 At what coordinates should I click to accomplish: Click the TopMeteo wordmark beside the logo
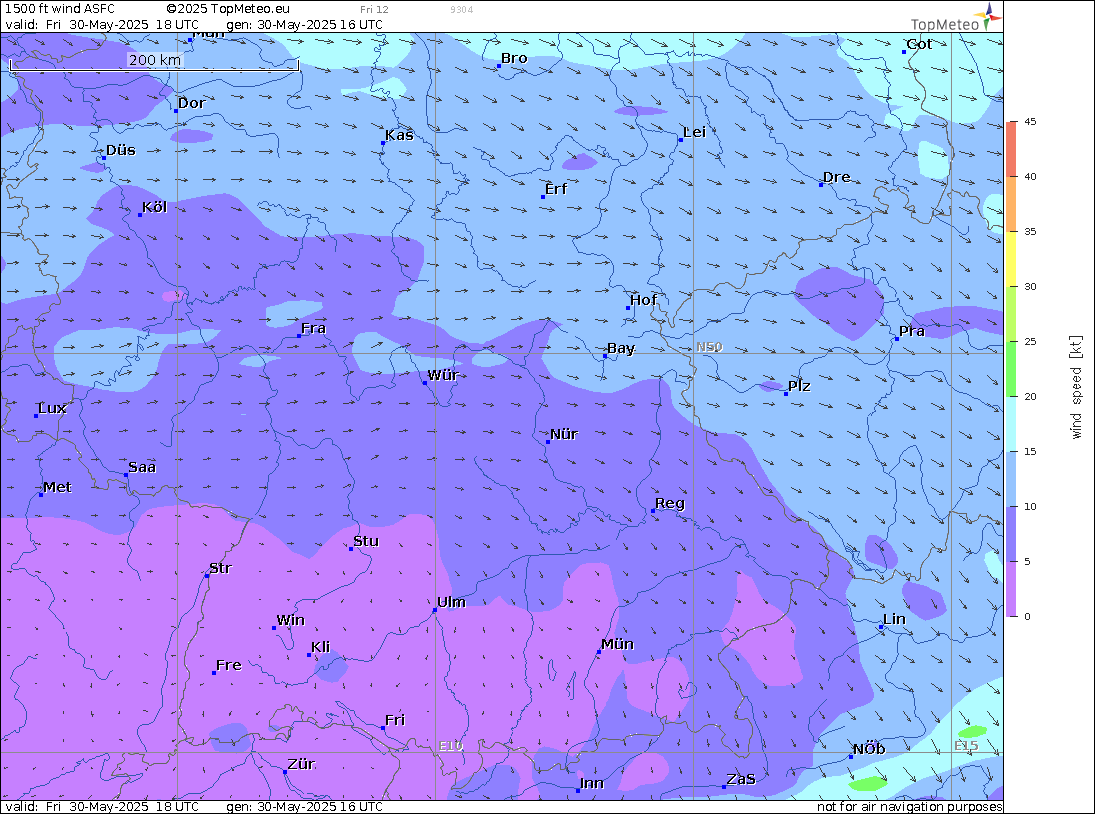[945, 24]
